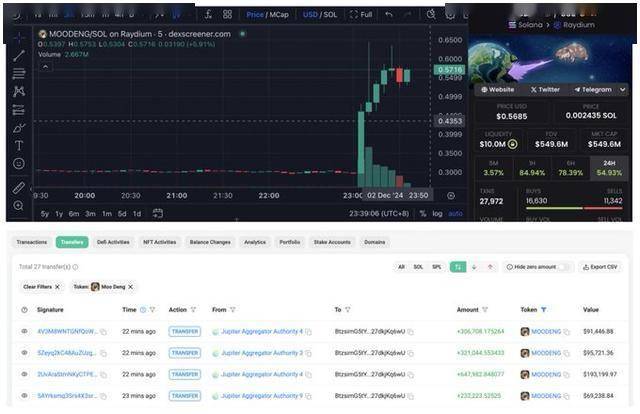The width and height of the screenshot is (640, 414).
Task: Open the Balance Changes tab
Action: click(x=210, y=242)
